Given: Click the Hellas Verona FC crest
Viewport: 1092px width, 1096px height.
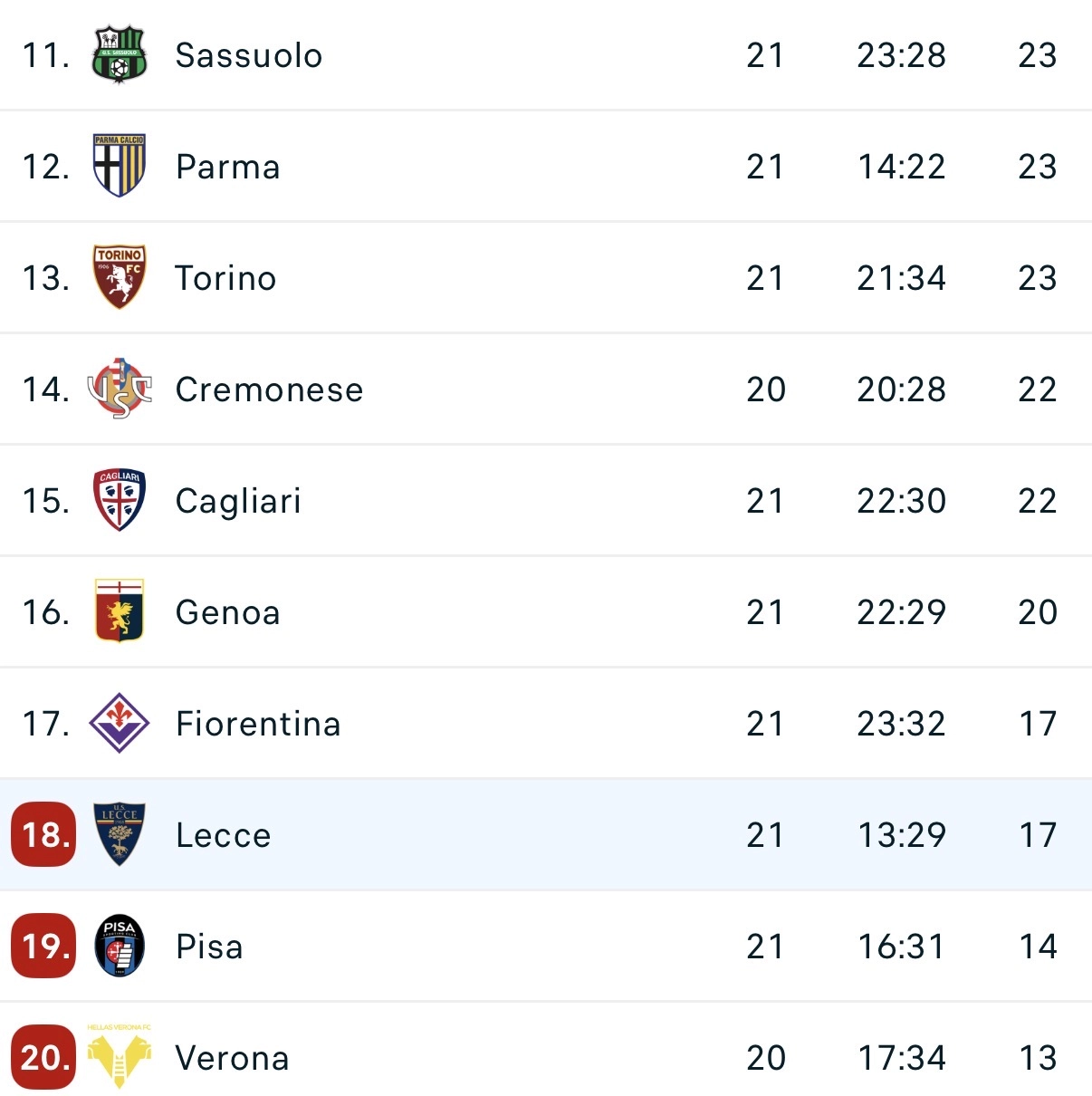Looking at the screenshot, I should click(x=119, y=1056).
